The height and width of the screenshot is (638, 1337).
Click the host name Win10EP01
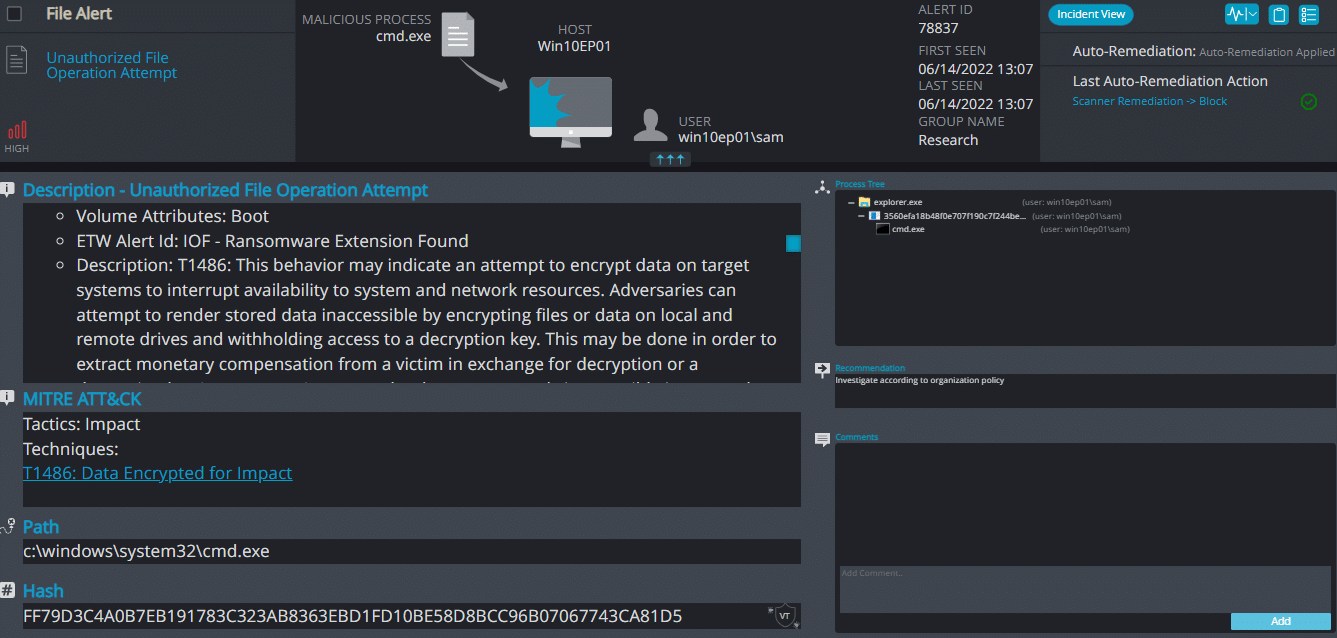click(574, 46)
